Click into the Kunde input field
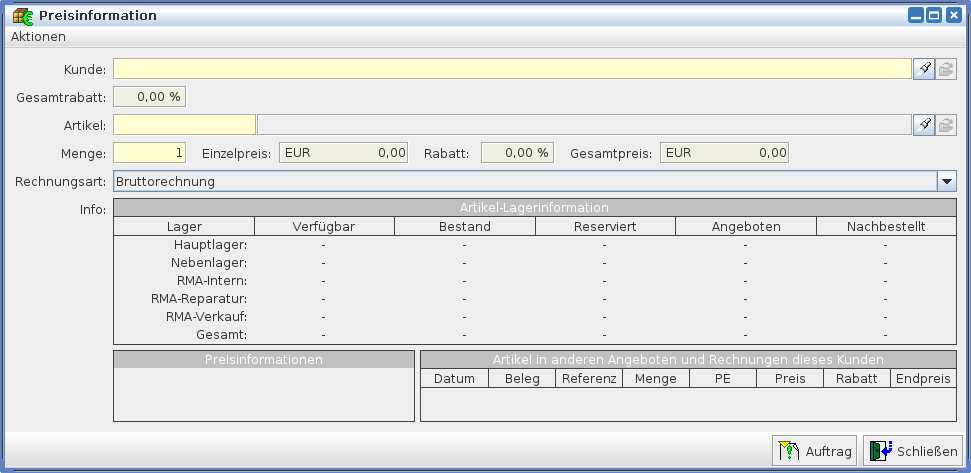Viewport: 971px width, 473px height. [x=511, y=69]
